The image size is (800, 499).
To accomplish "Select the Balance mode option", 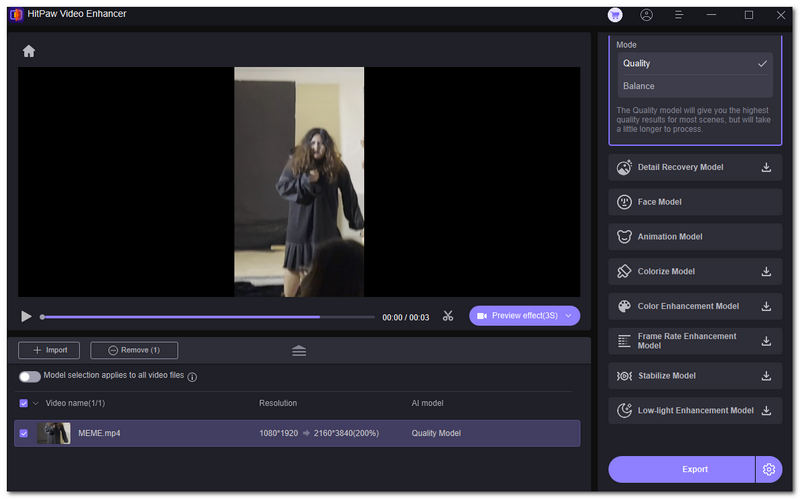I will pos(639,86).
